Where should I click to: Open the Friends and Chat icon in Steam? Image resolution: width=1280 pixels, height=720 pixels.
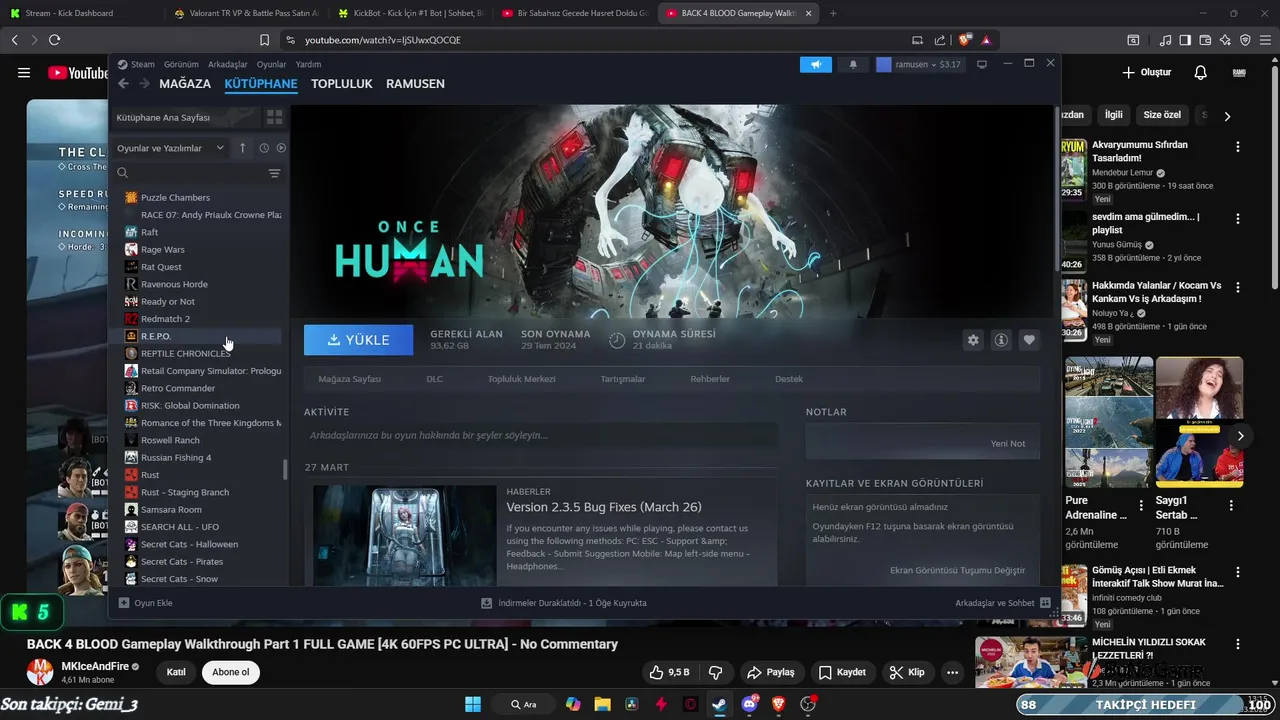(1045, 603)
